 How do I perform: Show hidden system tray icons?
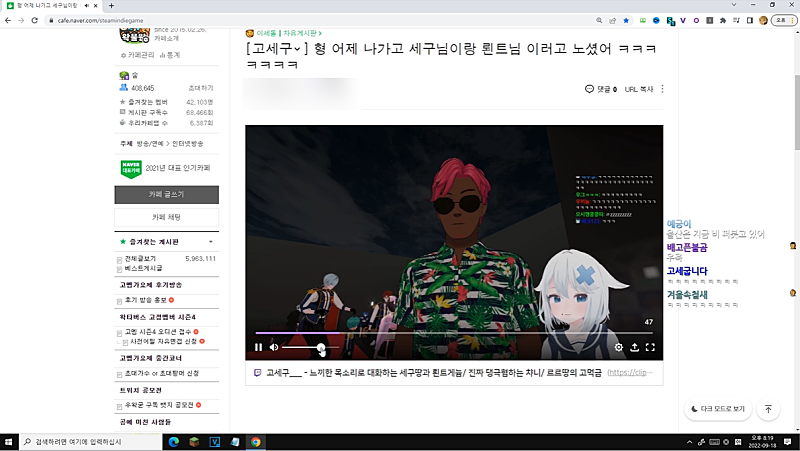[689, 442]
